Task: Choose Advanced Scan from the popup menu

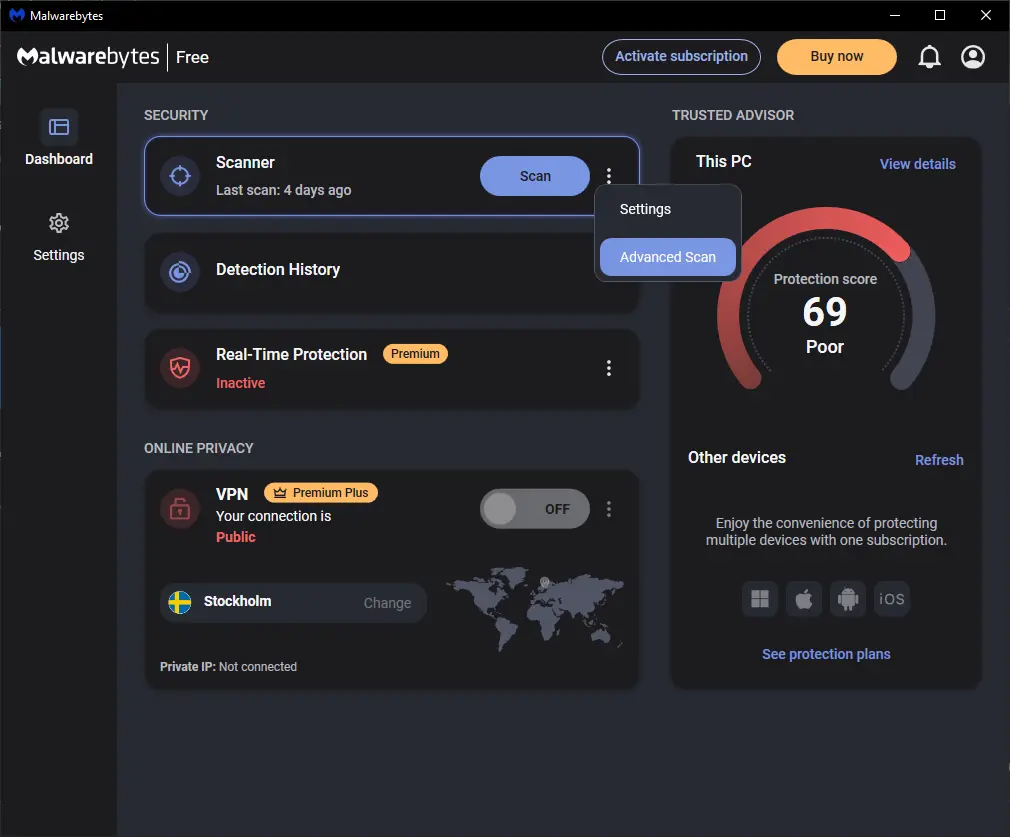Action: 667,257
